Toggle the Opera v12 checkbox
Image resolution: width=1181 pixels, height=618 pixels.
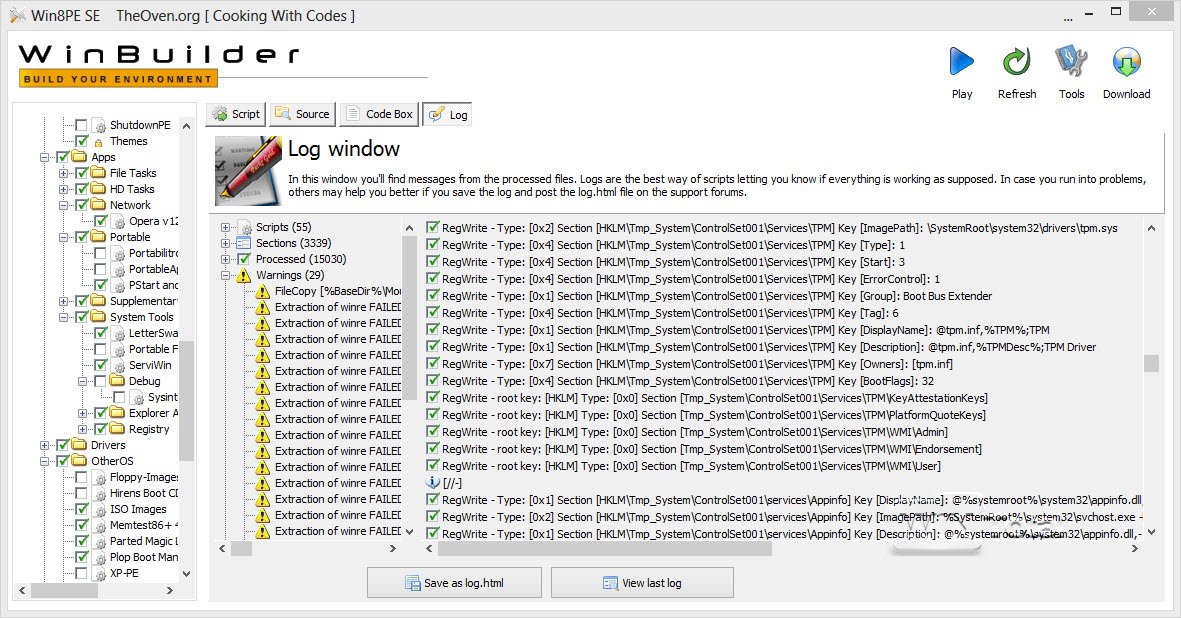[x=100, y=221]
